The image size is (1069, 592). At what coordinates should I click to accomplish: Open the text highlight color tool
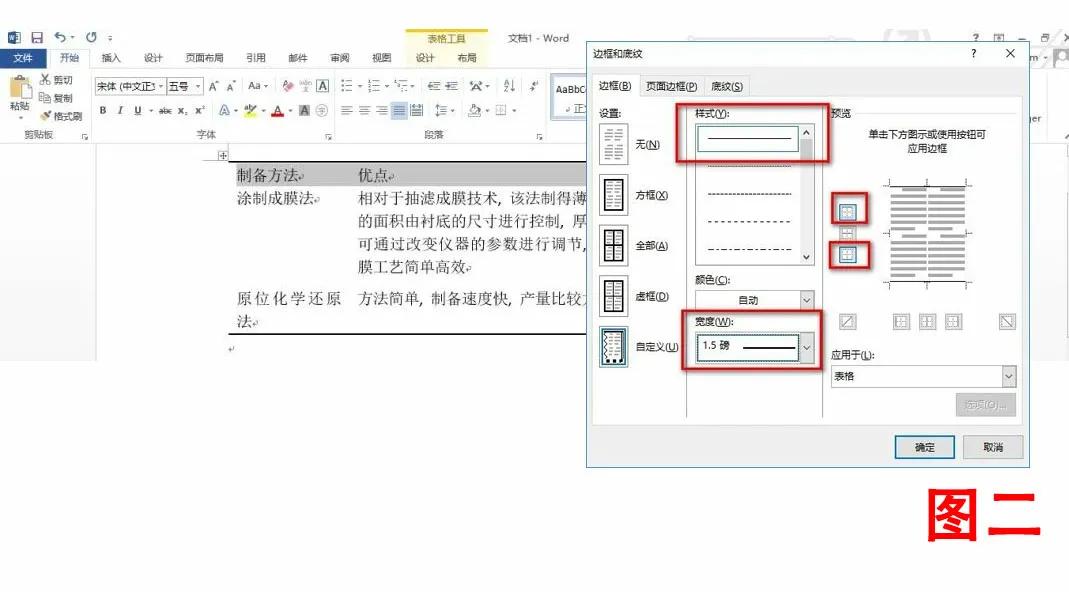(250, 110)
